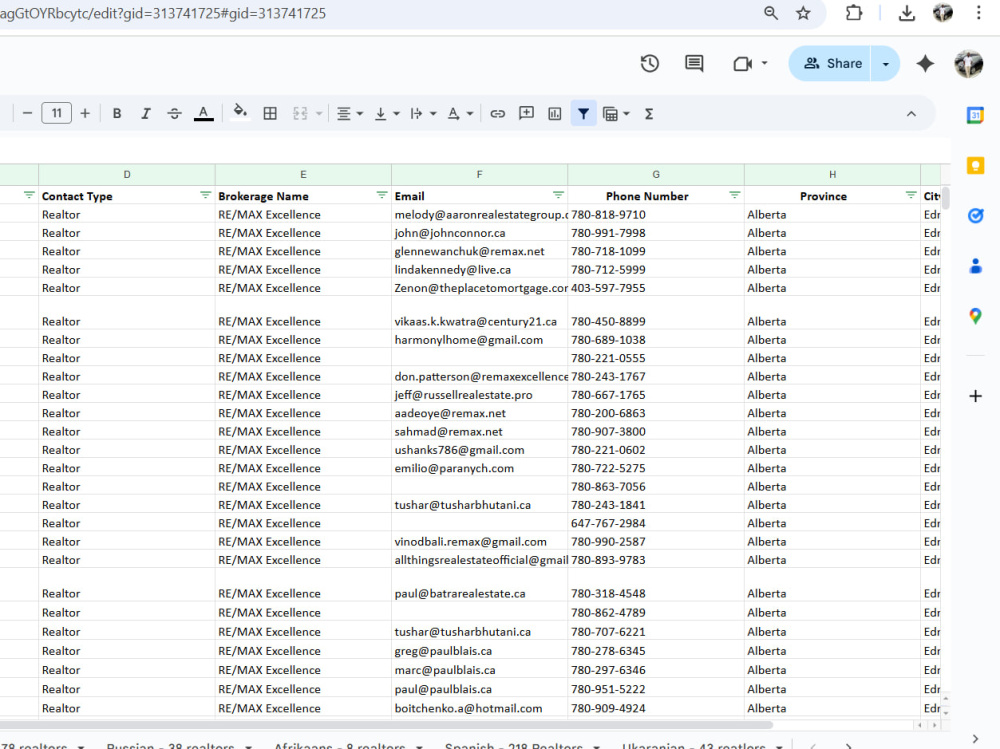Open filter views table icon
The width and height of the screenshot is (1000, 749).
[x=610, y=114]
